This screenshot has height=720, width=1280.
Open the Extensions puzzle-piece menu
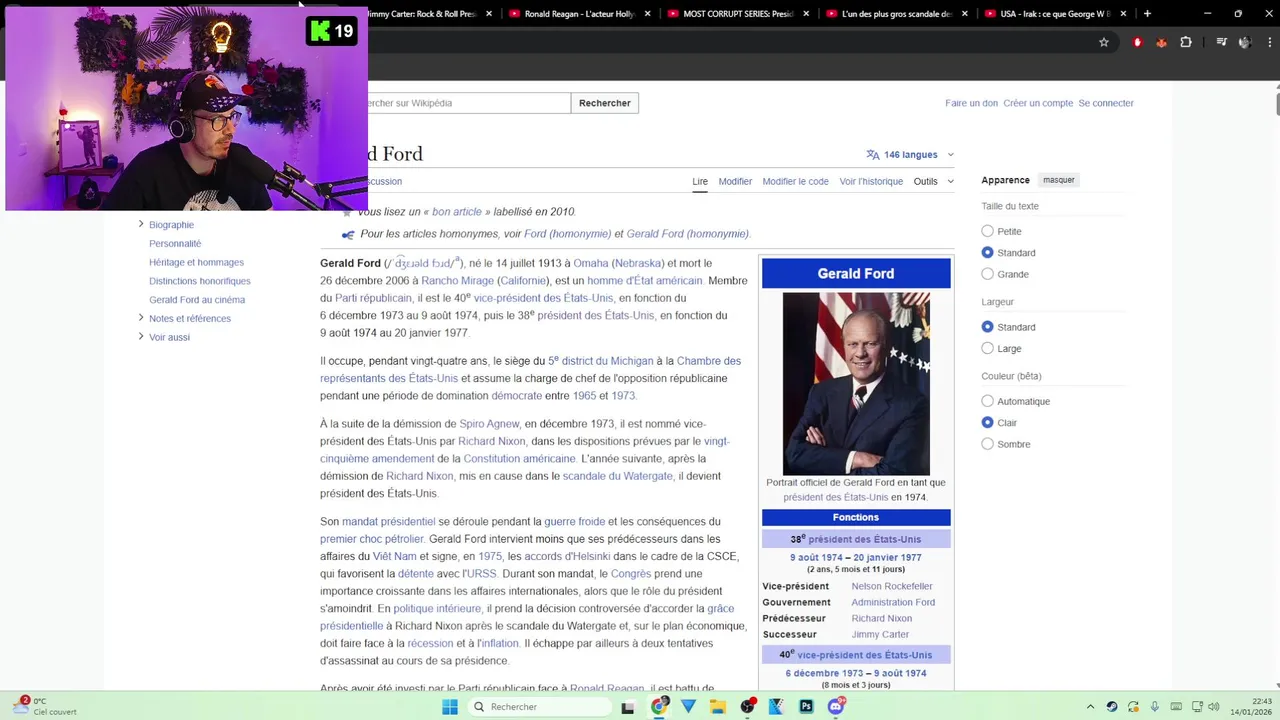click(1186, 42)
